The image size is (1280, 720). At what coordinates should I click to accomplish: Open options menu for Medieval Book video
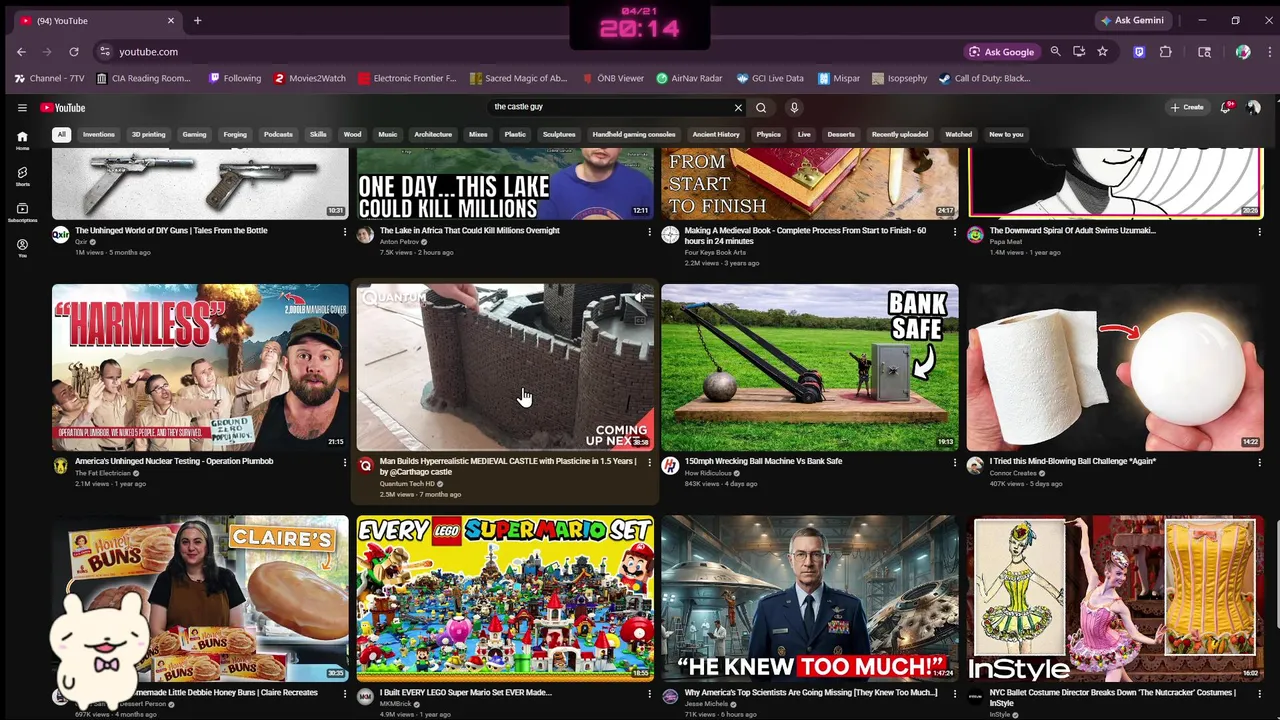pyautogui.click(x=954, y=232)
